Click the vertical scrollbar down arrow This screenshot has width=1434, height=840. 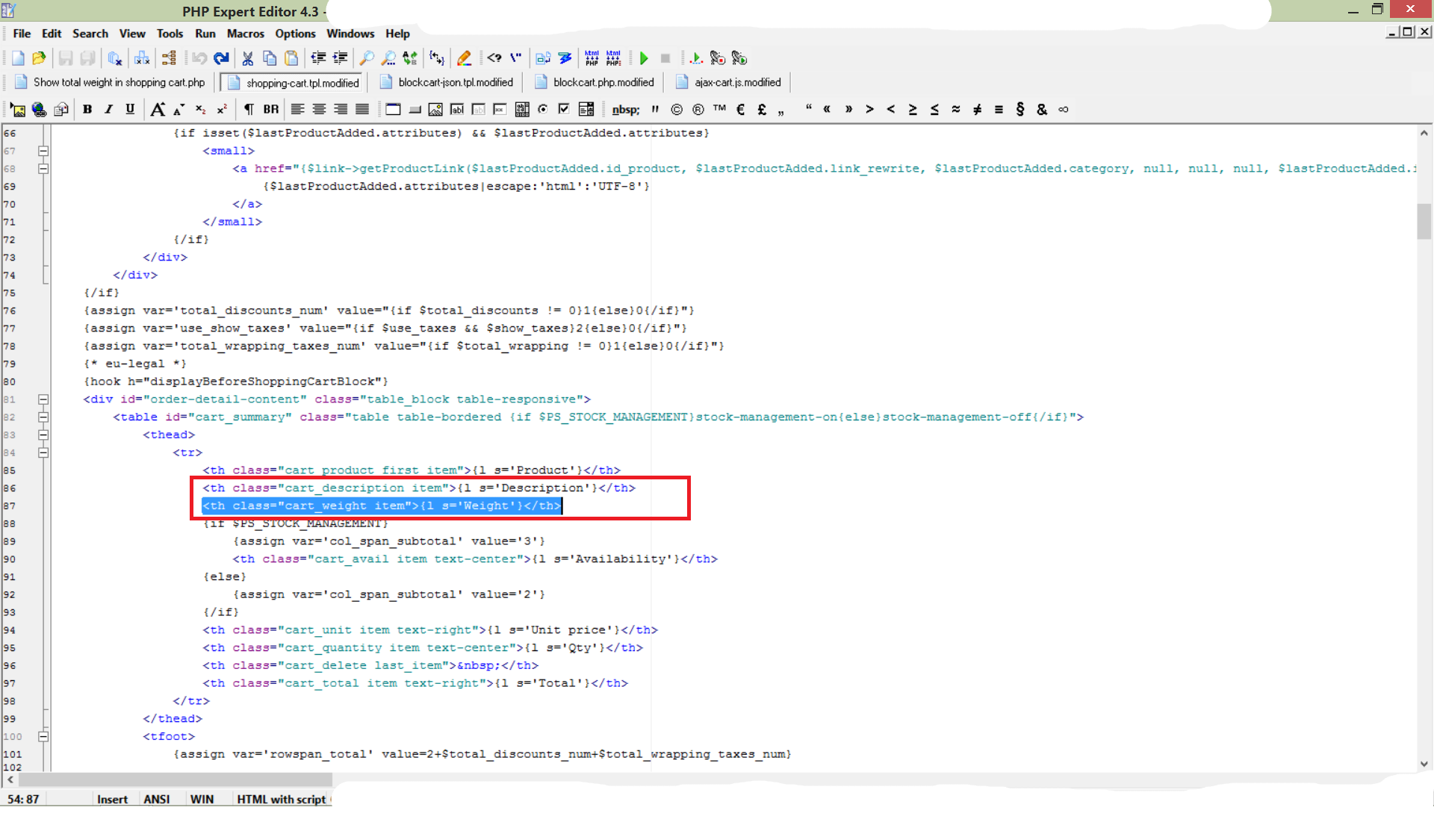(1424, 764)
